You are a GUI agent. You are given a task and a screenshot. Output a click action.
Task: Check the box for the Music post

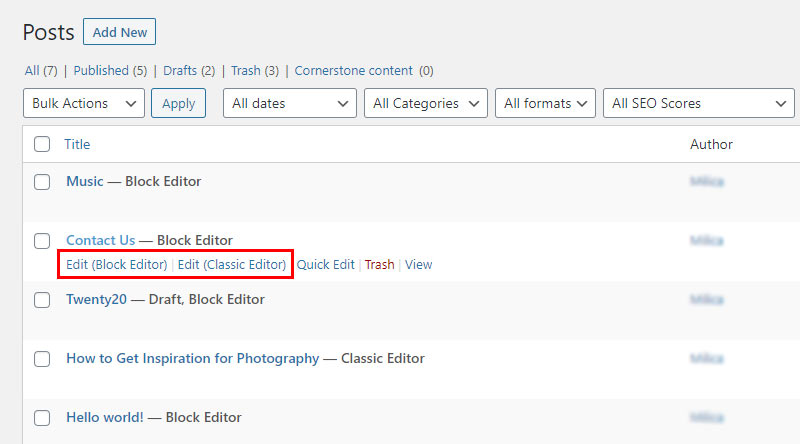(x=42, y=182)
